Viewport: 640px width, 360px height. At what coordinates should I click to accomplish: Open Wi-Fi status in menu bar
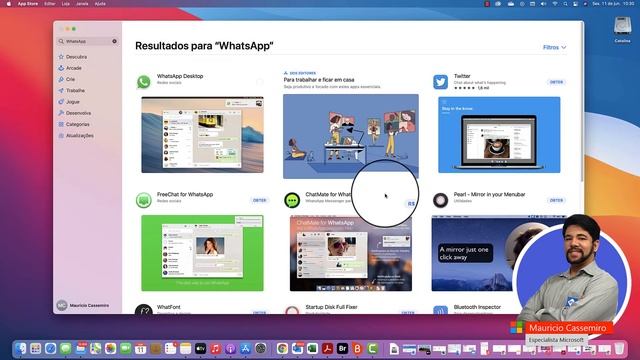click(x=555, y=4)
